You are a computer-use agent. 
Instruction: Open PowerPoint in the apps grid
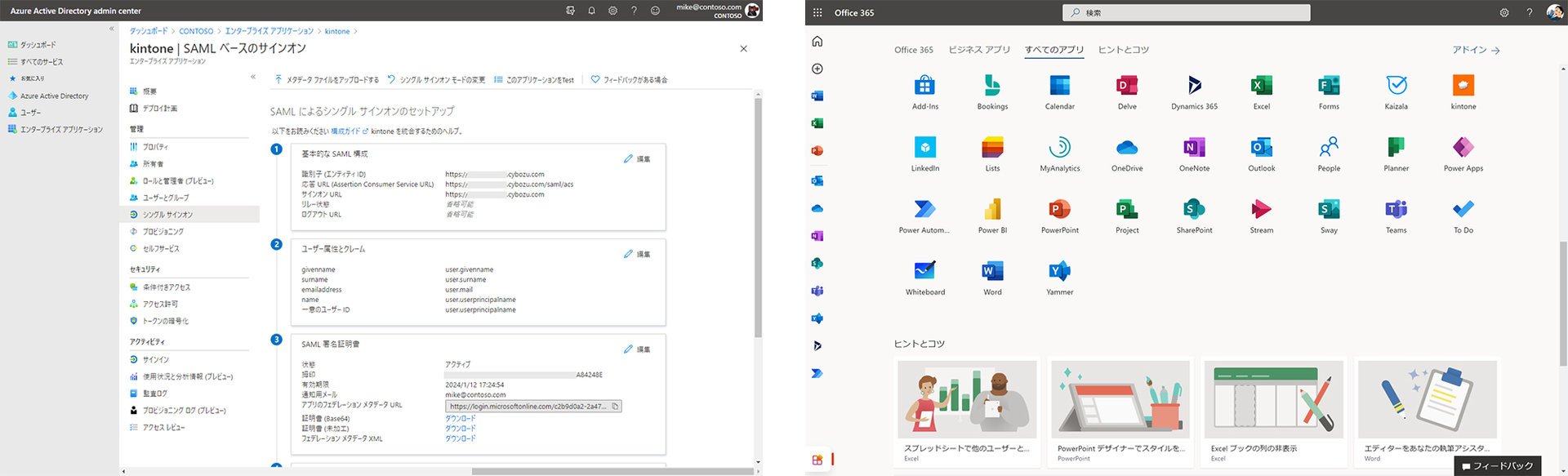(x=1059, y=216)
